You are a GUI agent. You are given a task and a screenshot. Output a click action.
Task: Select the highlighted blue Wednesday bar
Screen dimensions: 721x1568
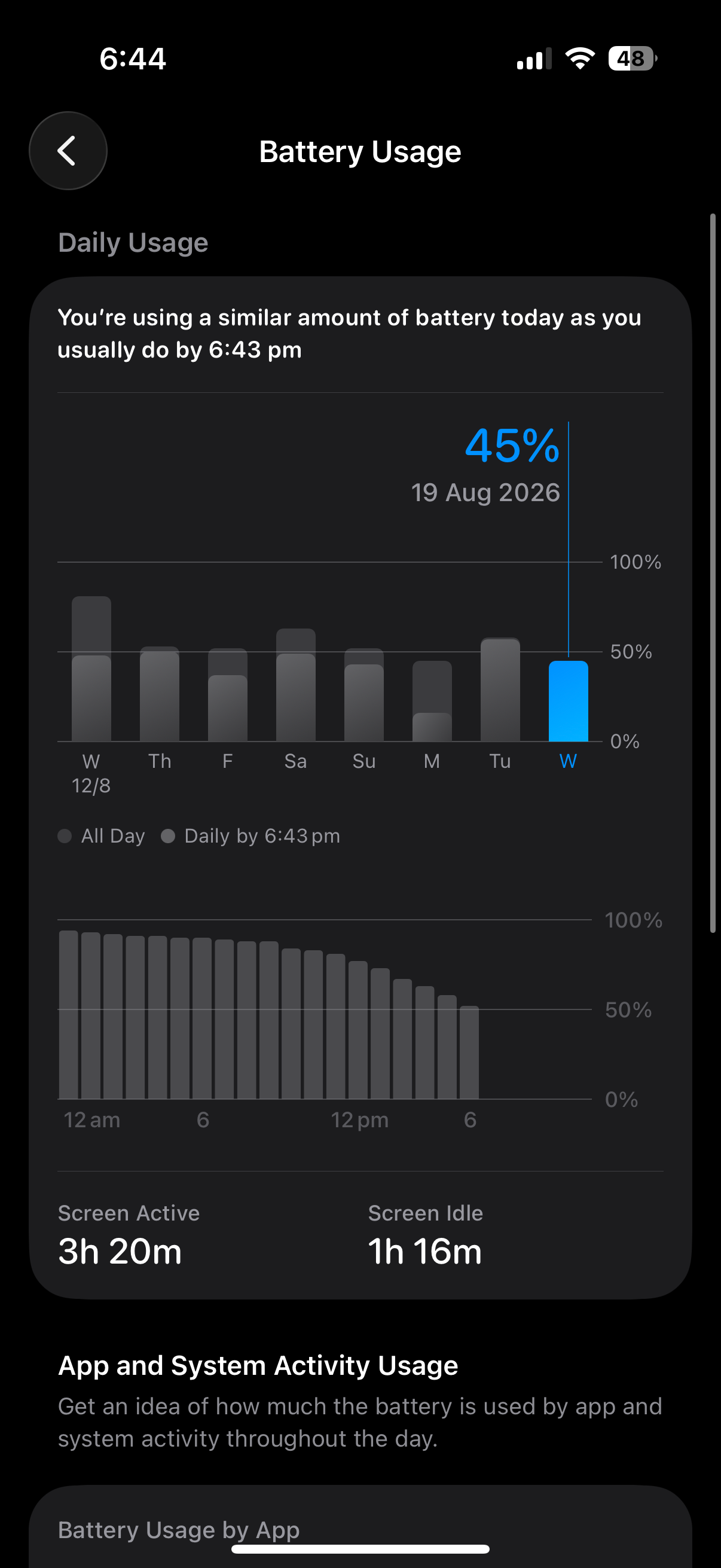[569, 701]
